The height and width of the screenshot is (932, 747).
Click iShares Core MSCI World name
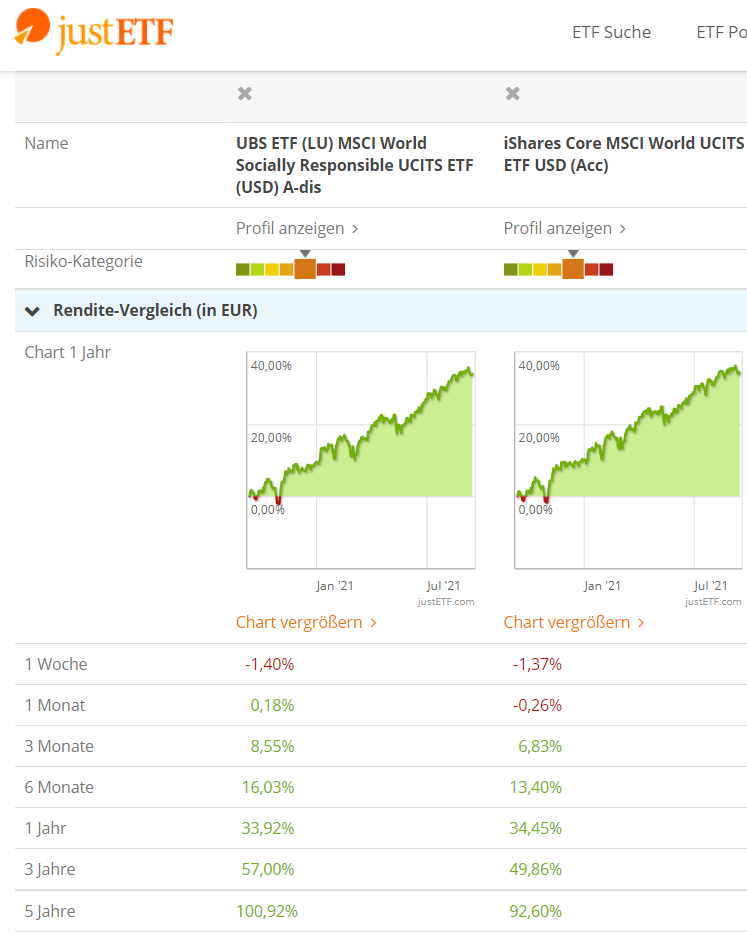(624, 154)
